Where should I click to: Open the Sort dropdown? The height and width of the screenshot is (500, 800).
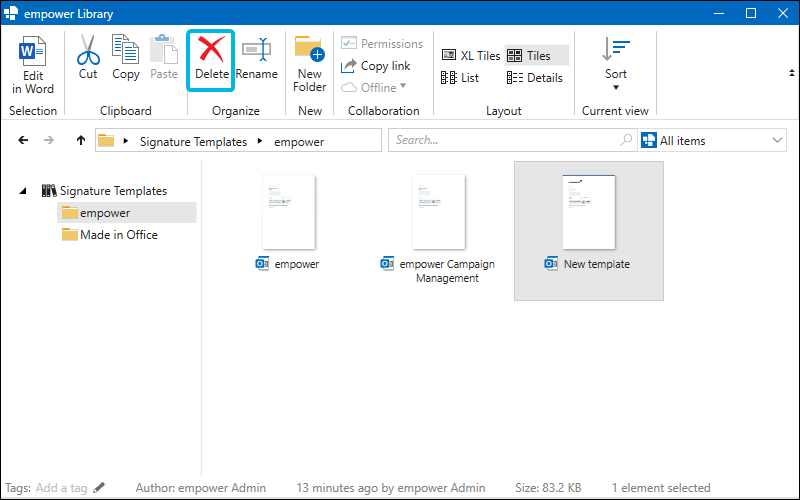tap(616, 64)
